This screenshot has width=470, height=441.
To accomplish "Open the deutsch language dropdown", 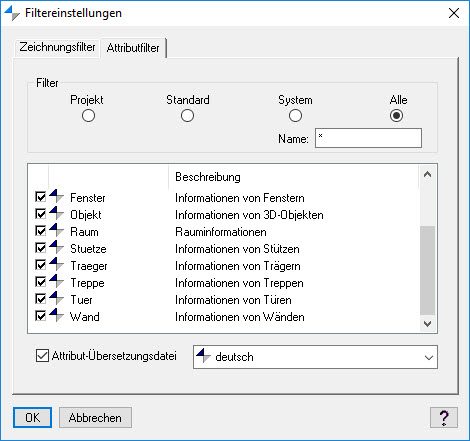I will (x=315, y=357).
